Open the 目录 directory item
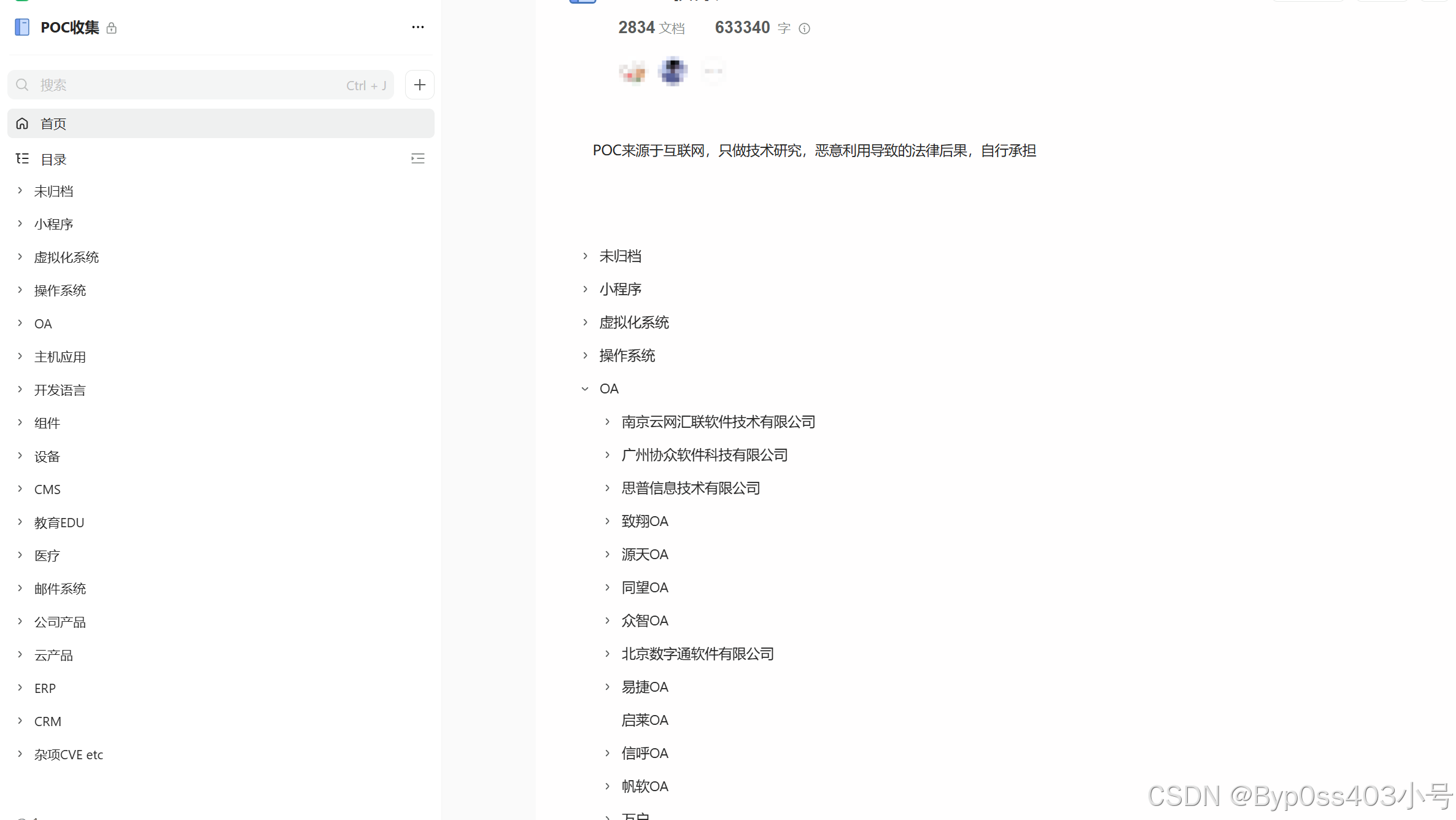The image size is (1456, 820). pos(54,160)
